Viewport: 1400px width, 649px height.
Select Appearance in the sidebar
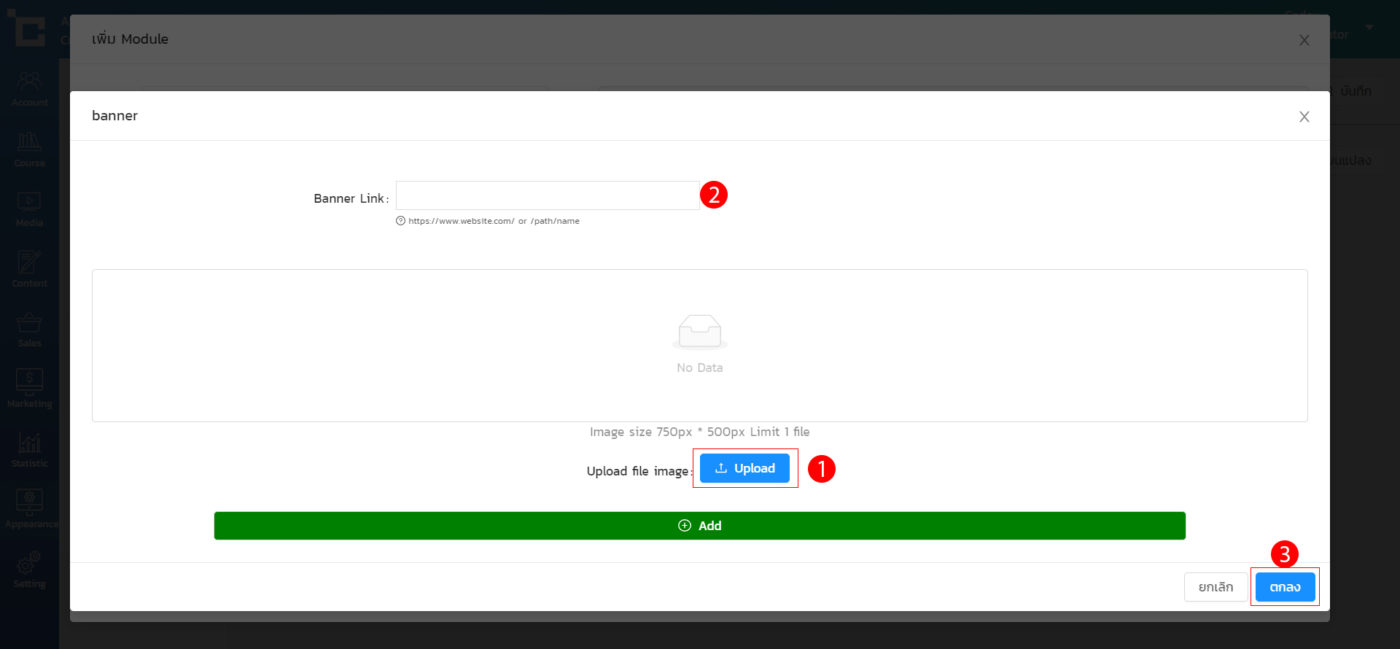coord(29,508)
